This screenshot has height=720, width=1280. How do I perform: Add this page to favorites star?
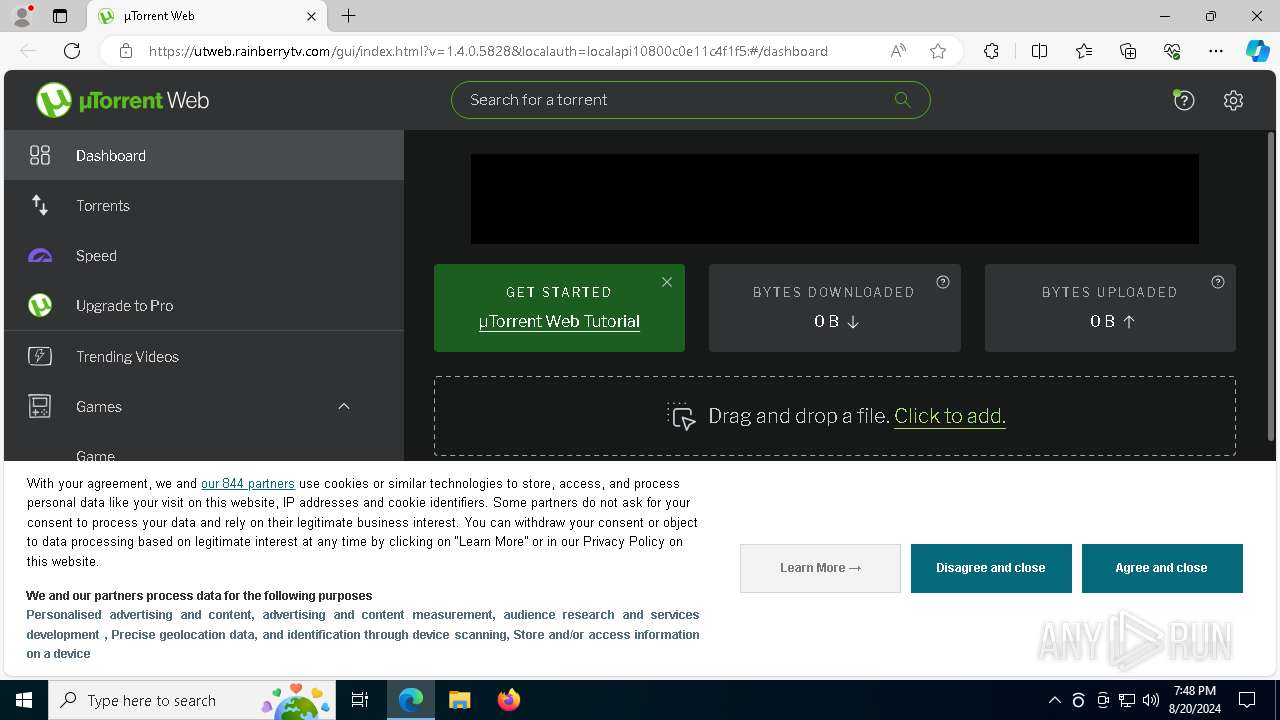(938, 51)
